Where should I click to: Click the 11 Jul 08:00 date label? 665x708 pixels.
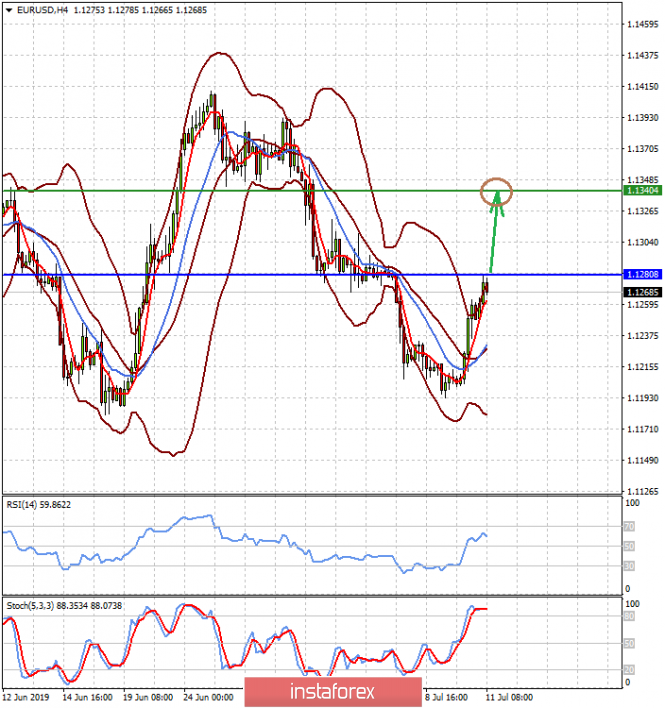511,697
